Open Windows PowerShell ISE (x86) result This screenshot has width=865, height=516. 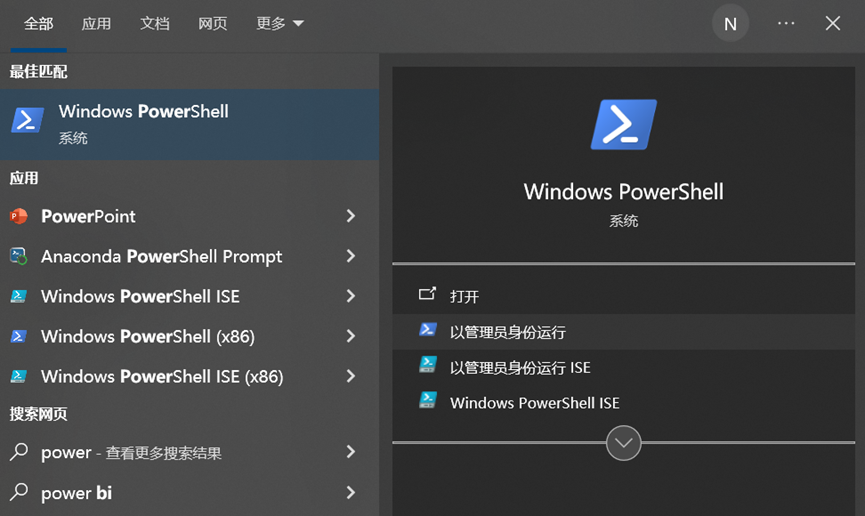189,376
